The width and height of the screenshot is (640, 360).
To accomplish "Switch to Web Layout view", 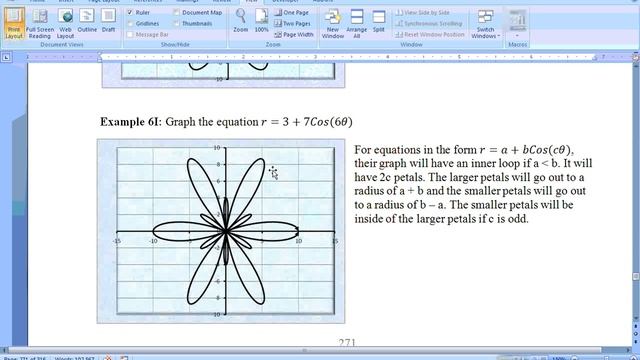I will click(x=65, y=24).
